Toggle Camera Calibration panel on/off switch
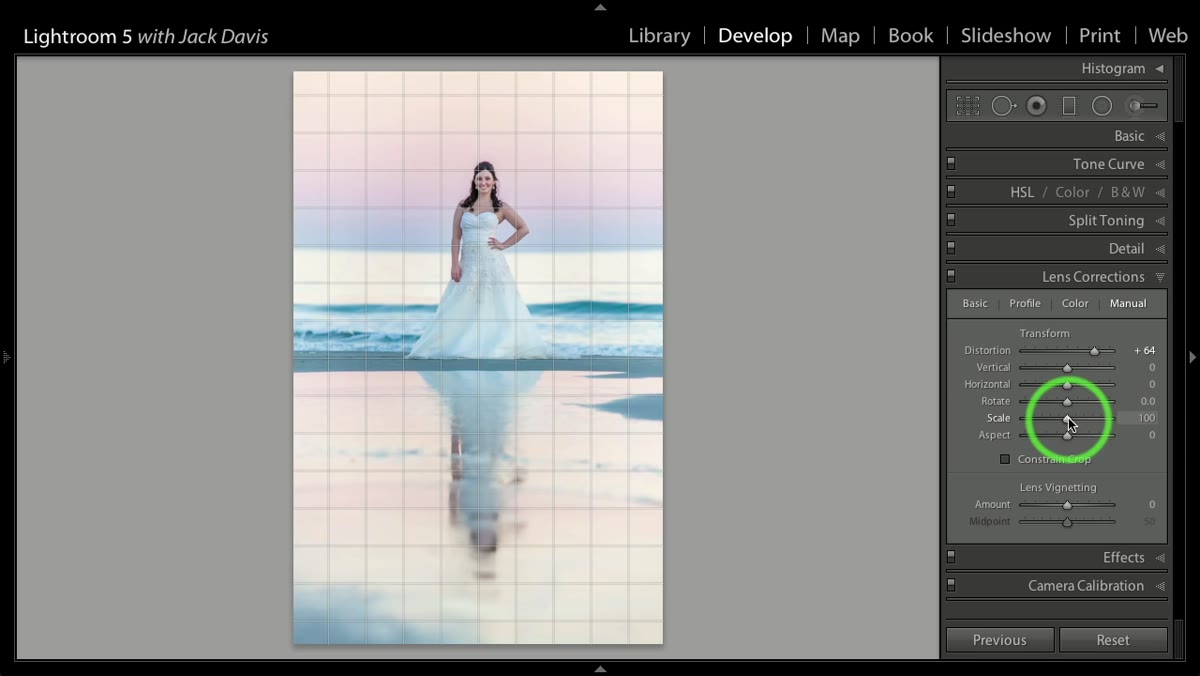The height and width of the screenshot is (676, 1200). coord(951,585)
